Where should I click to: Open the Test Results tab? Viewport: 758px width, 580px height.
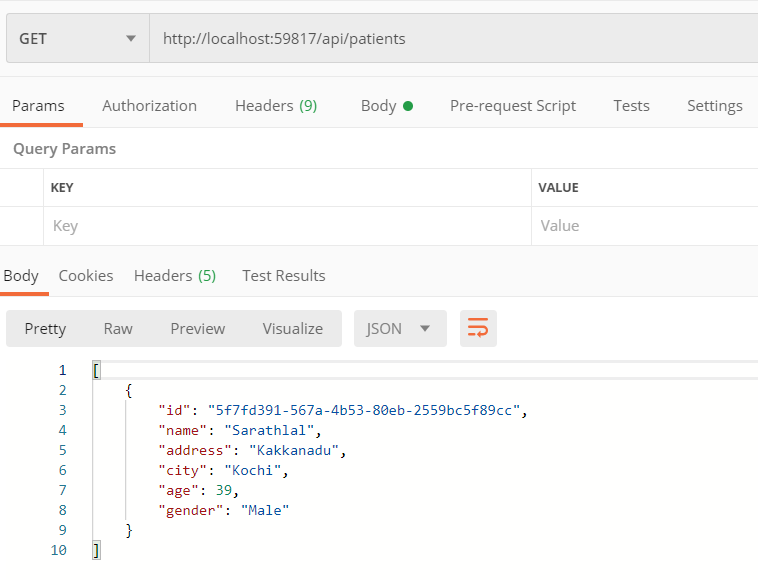tap(284, 276)
